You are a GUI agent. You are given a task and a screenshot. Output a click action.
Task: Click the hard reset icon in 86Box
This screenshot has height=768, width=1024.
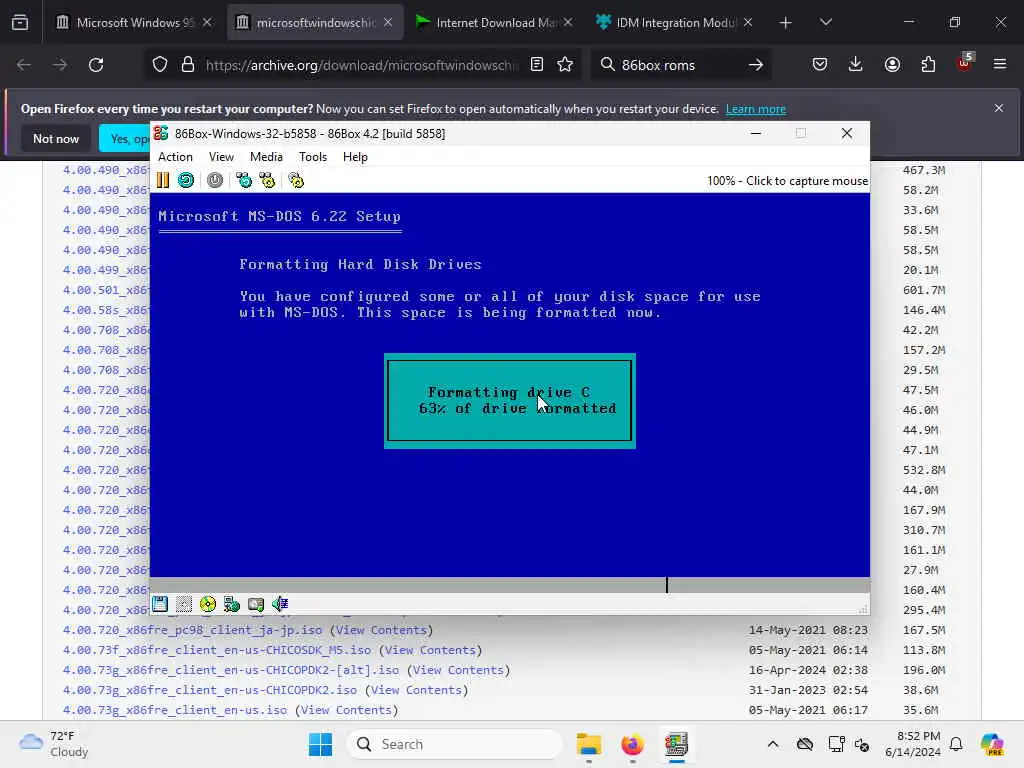tap(186, 180)
